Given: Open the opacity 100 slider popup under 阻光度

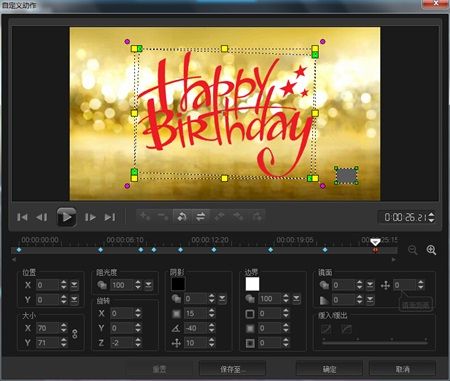Looking at the screenshot, I should coord(148,285).
